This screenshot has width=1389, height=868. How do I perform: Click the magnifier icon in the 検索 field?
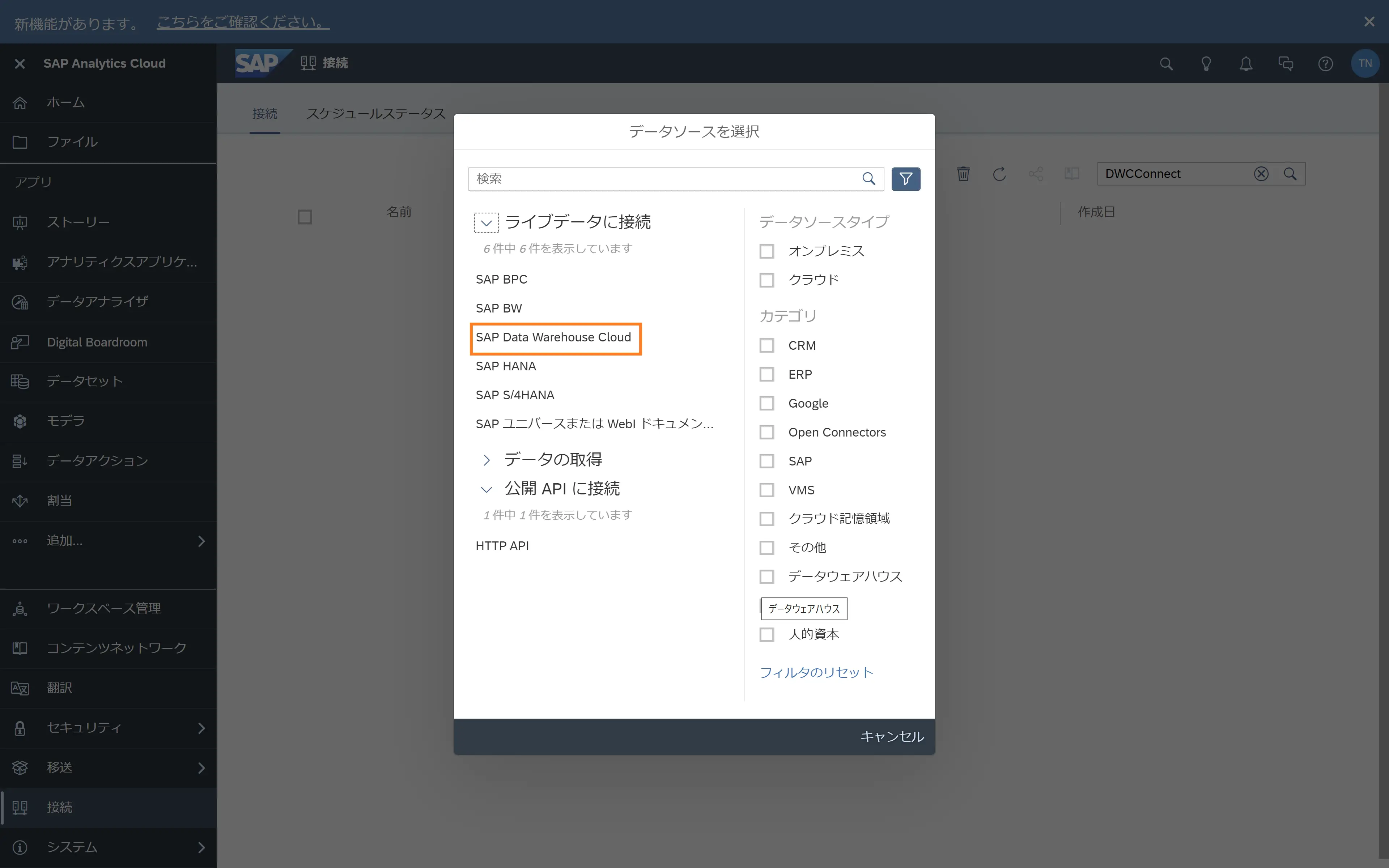tap(868, 179)
